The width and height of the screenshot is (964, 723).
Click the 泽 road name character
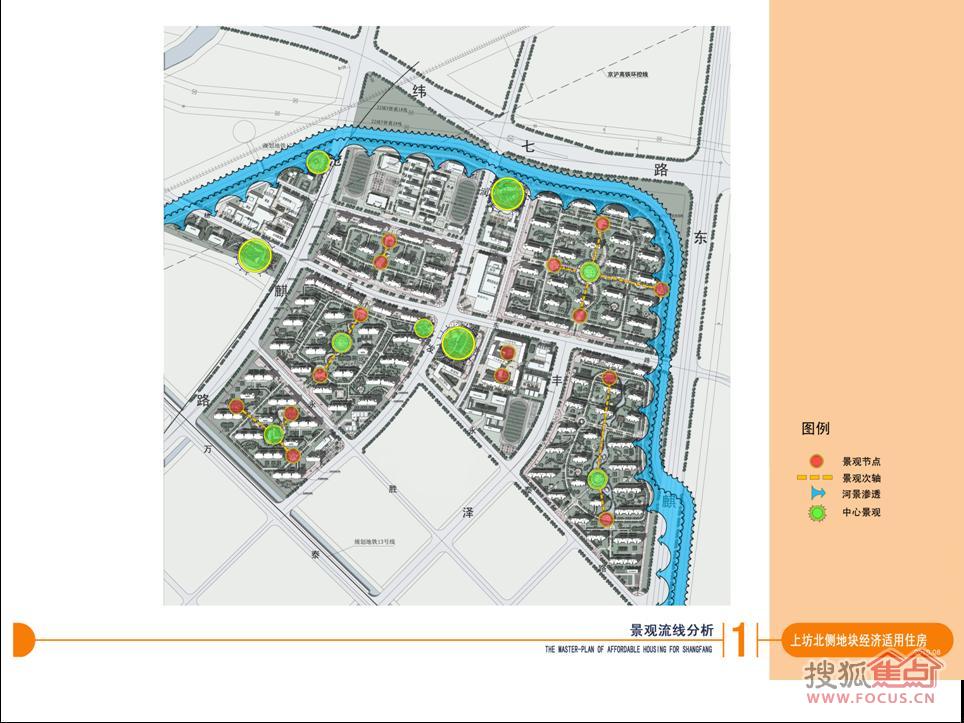coord(467,511)
